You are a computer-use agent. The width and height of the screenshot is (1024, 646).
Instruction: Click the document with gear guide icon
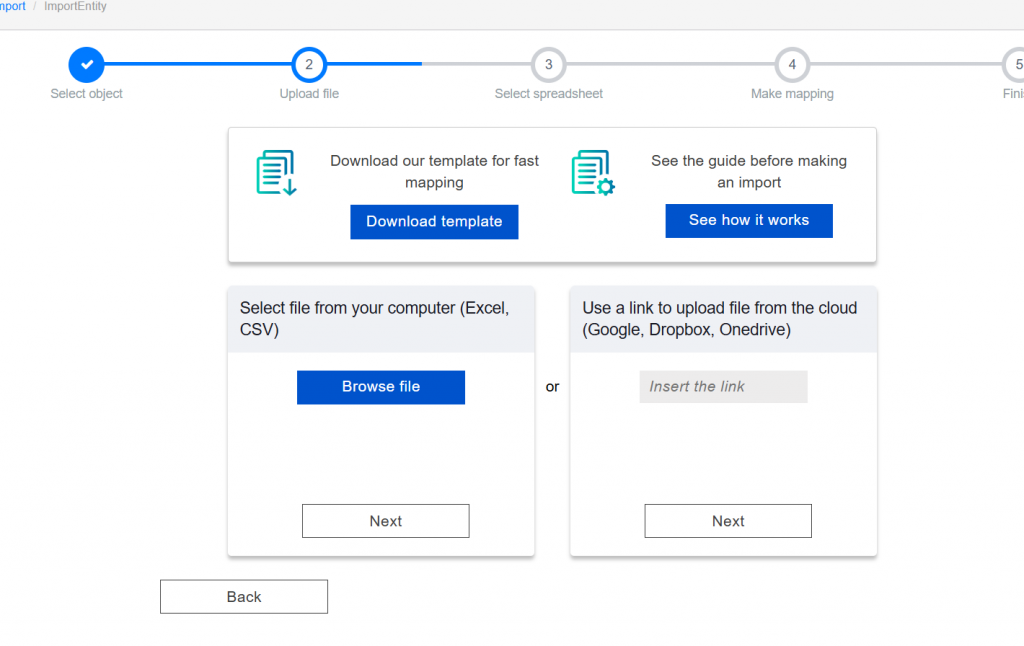pyautogui.click(x=592, y=172)
